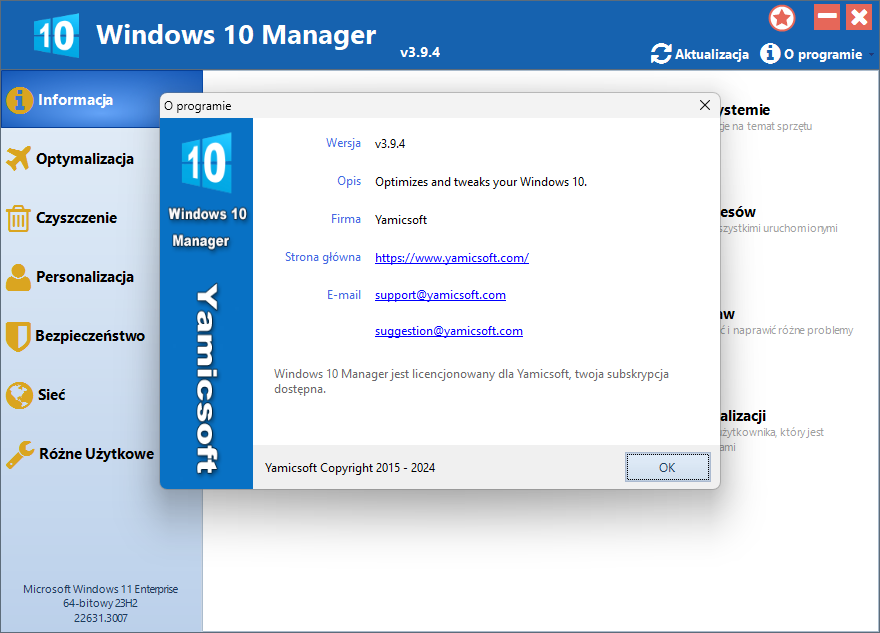The height and width of the screenshot is (633, 880).
Task: Select Personalizacja in the sidebar
Action: [x=80, y=277]
